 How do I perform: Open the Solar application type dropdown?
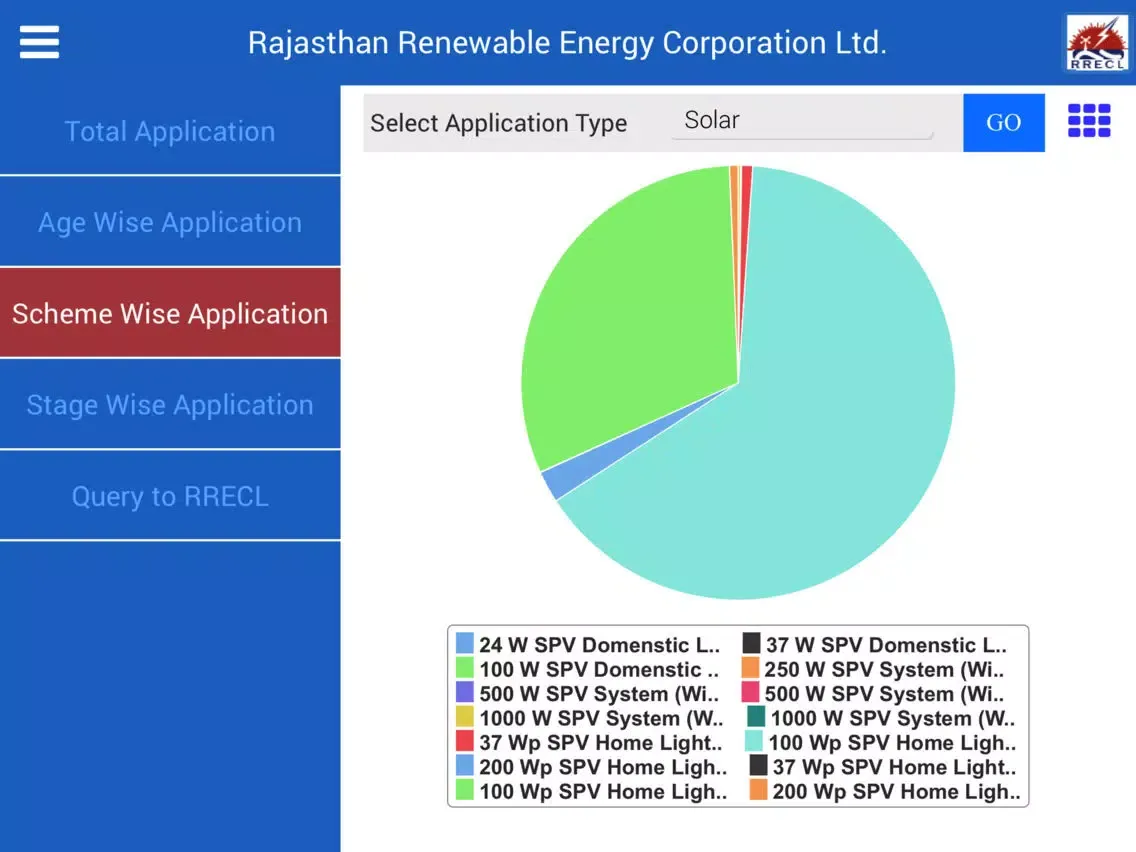pyautogui.click(x=802, y=120)
